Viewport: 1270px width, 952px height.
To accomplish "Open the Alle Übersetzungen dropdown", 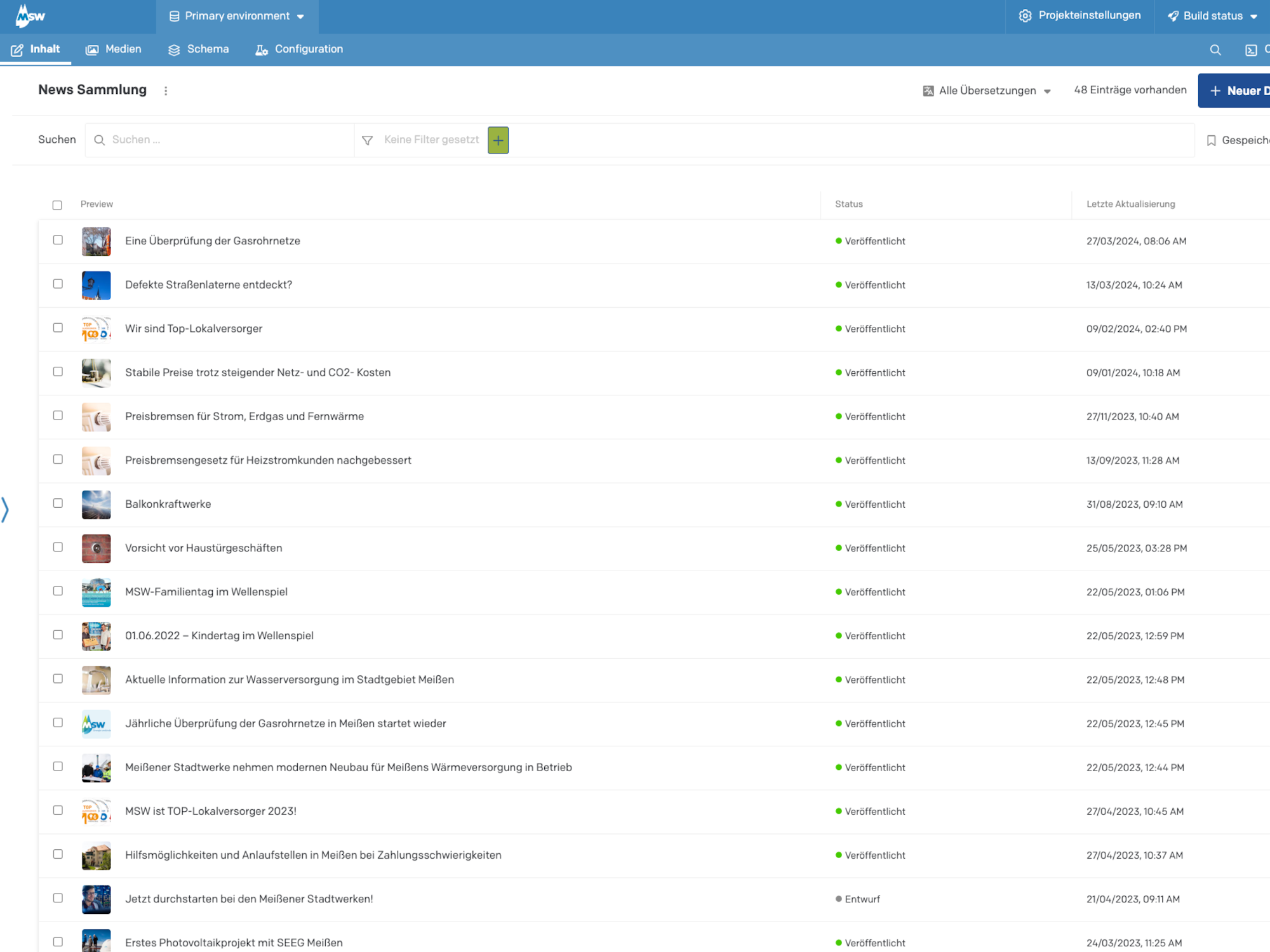I will click(987, 91).
